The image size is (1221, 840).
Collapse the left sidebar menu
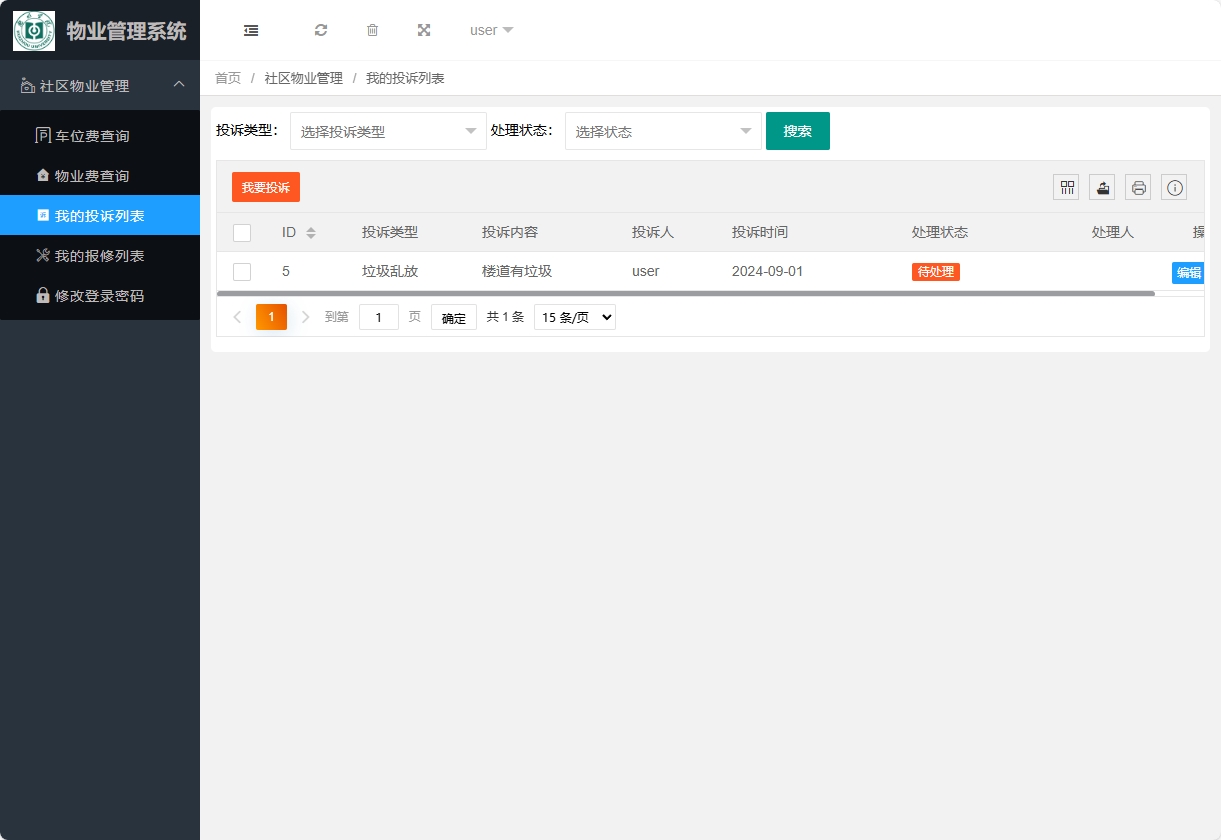pos(250,30)
